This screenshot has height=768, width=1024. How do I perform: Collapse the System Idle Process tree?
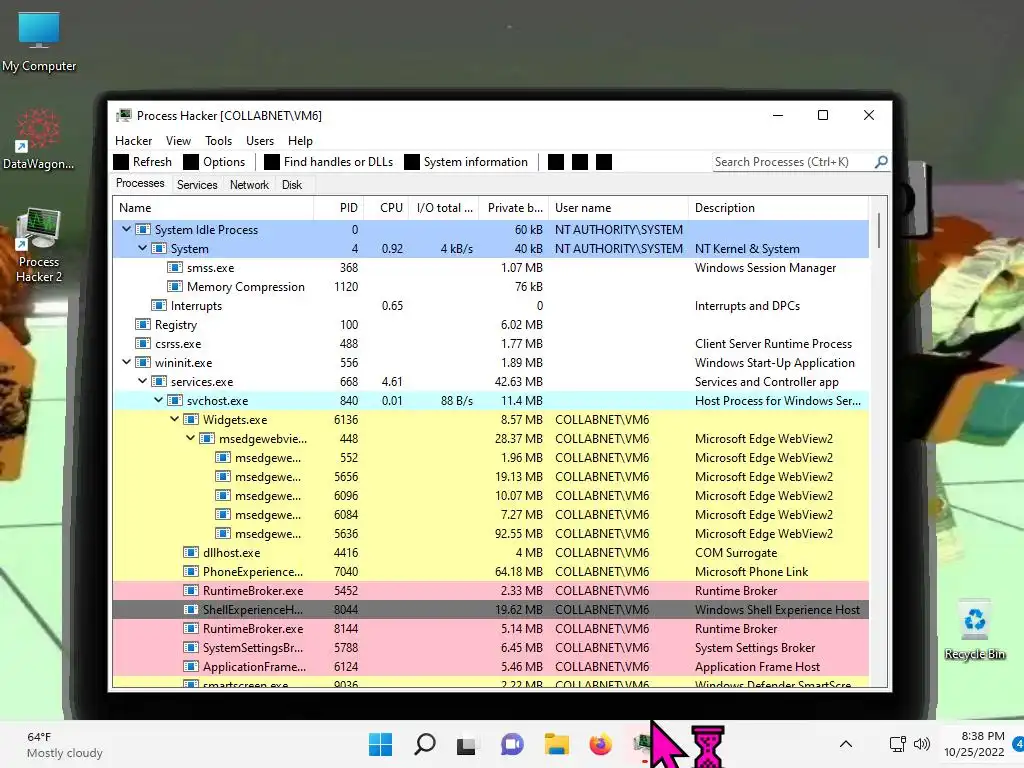pyautogui.click(x=127, y=229)
